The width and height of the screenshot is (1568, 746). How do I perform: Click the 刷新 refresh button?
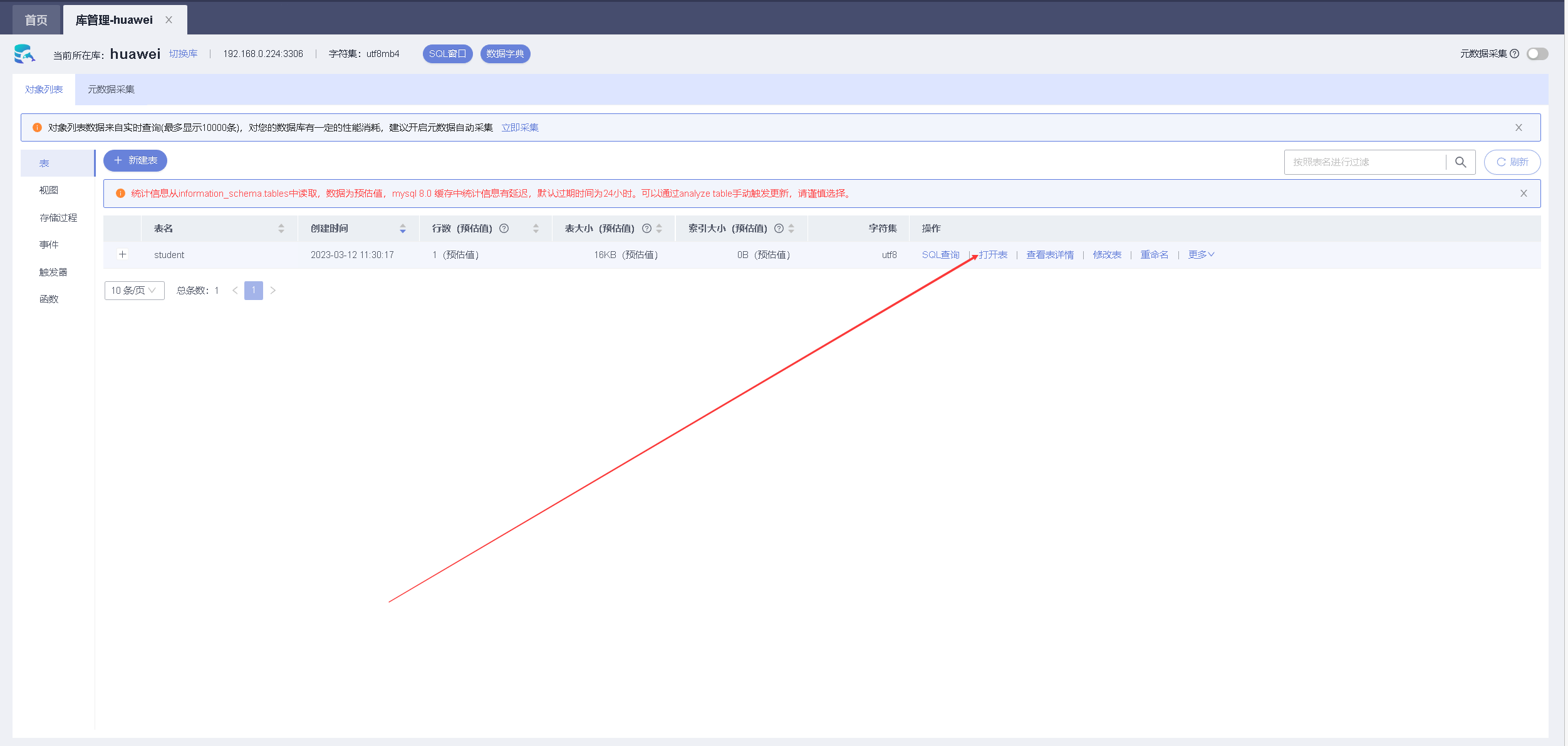coord(1512,162)
